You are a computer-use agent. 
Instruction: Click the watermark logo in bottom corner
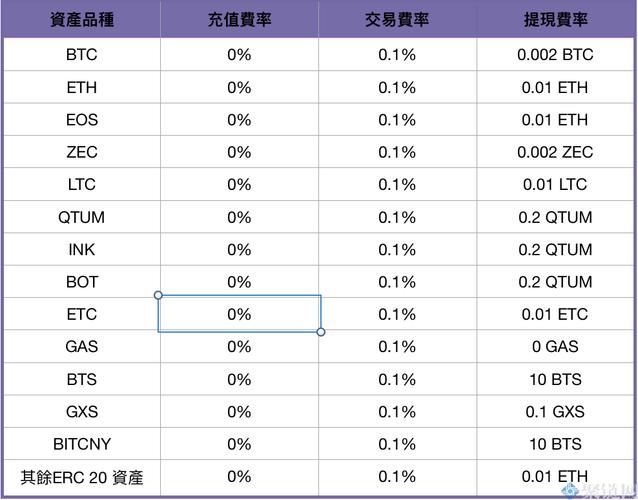[x=598, y=490]
